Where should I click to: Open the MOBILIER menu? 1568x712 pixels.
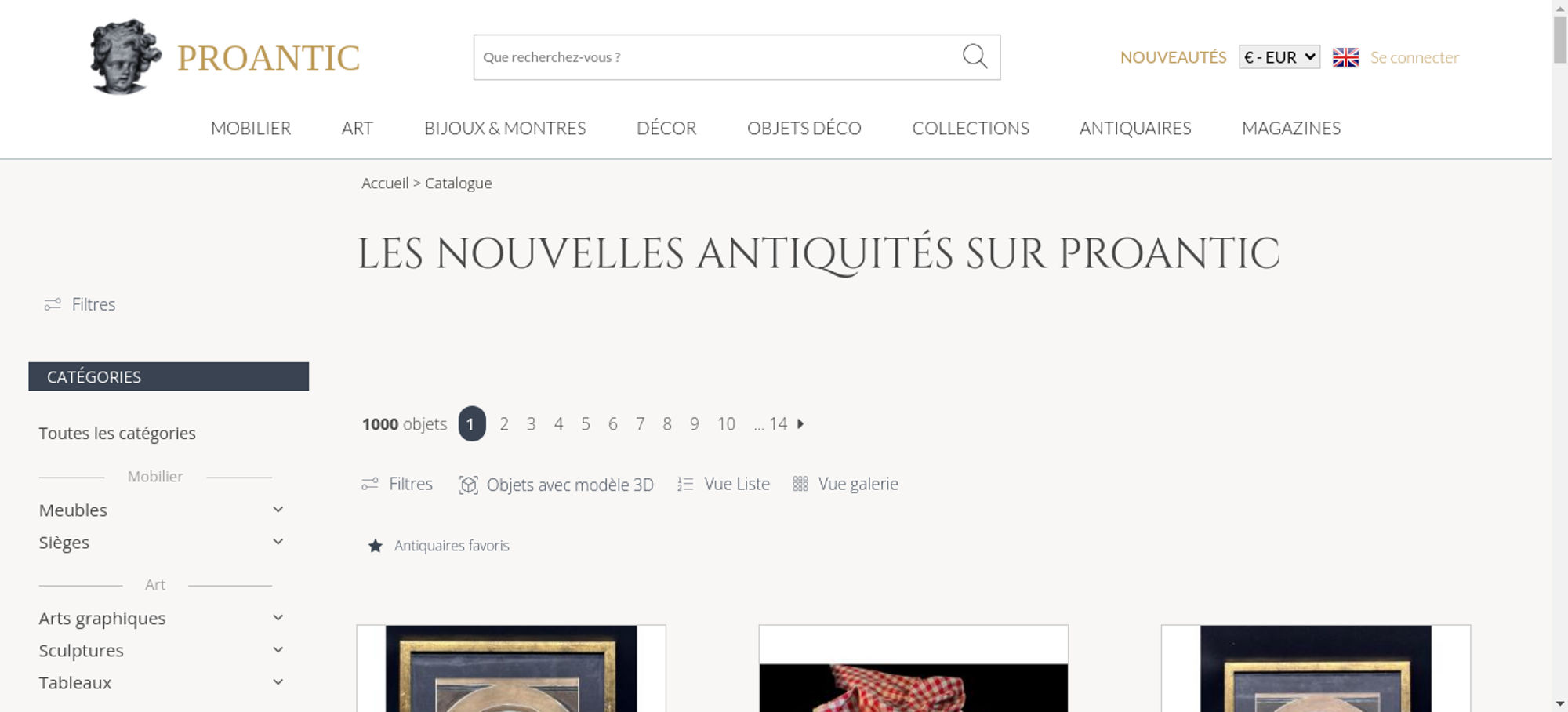251,128
